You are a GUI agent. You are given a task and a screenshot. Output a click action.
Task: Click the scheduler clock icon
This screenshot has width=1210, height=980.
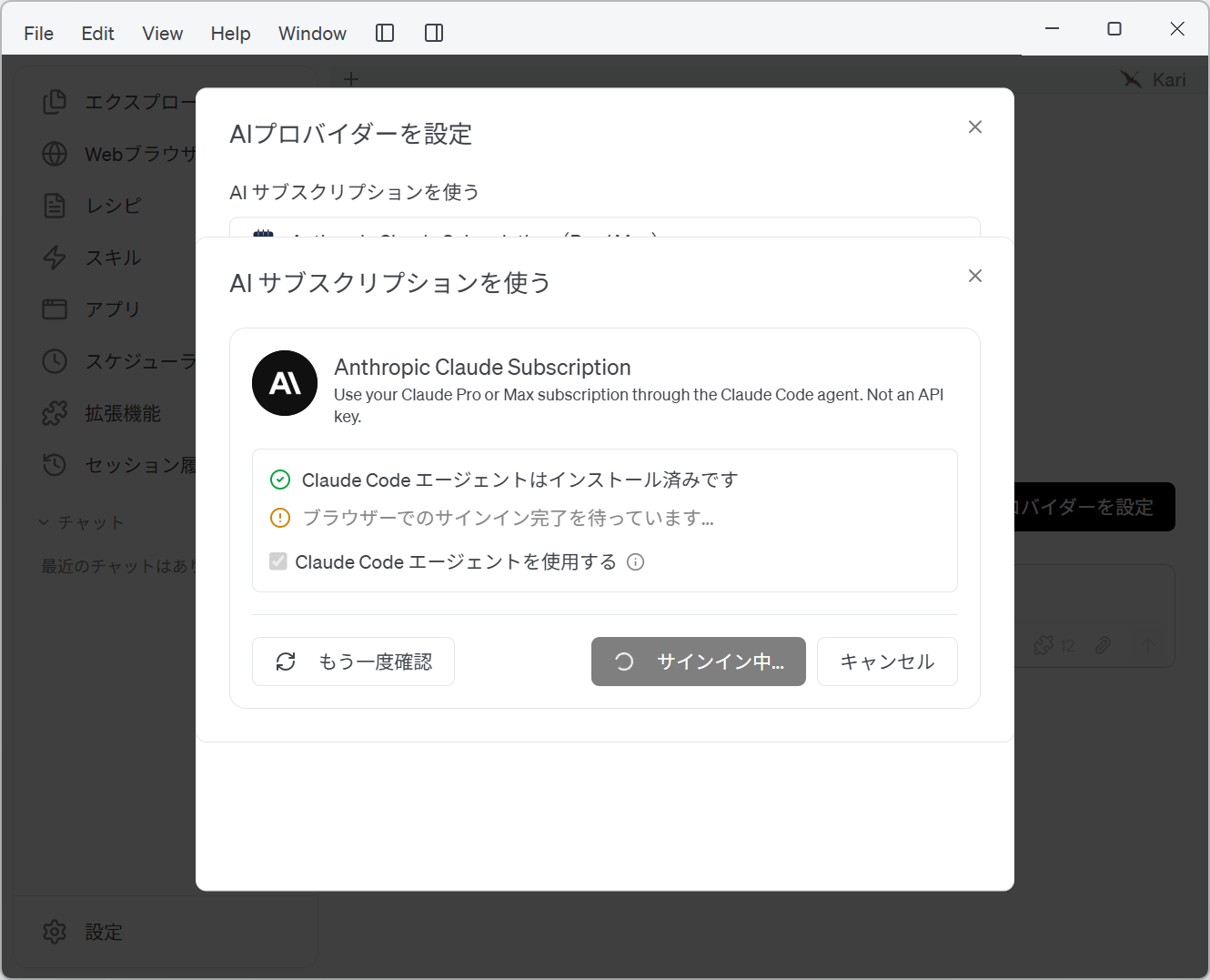(x=55, y=361)
